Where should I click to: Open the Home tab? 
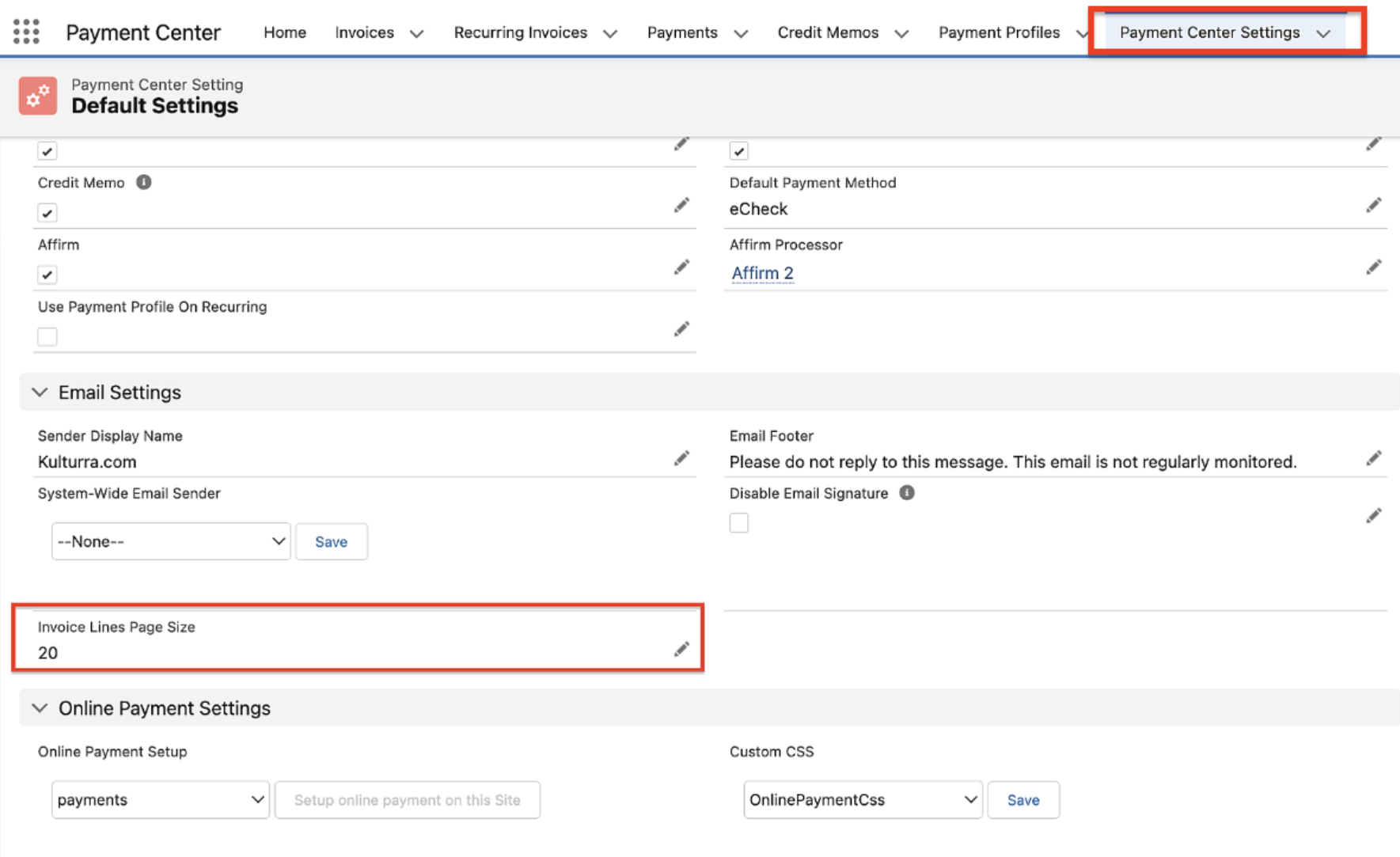point(285,32)
